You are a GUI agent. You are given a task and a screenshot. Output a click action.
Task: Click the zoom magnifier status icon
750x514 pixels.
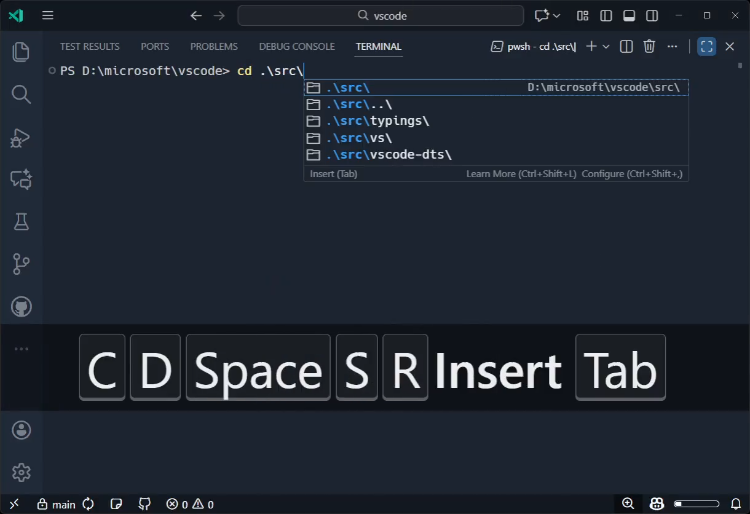(x=628, y=503)
